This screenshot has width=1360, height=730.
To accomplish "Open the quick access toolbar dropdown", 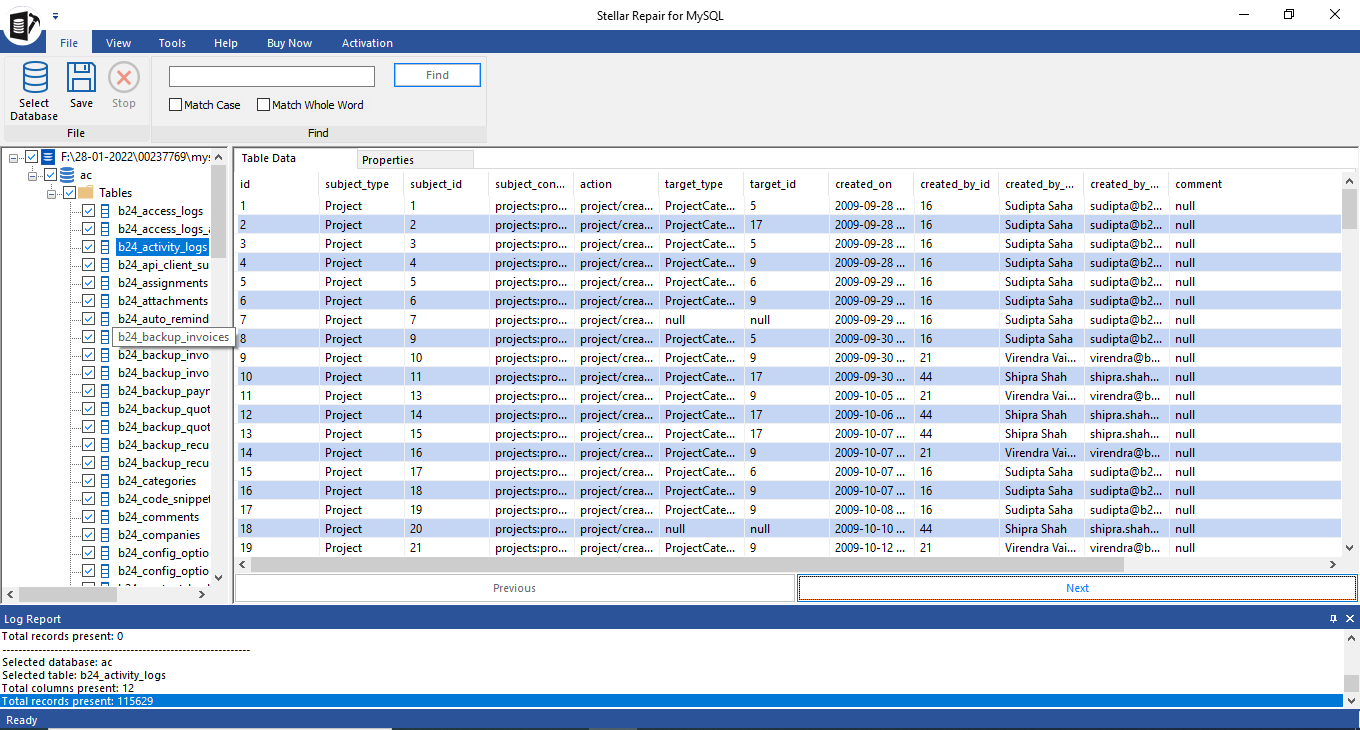I will point(55,16).
